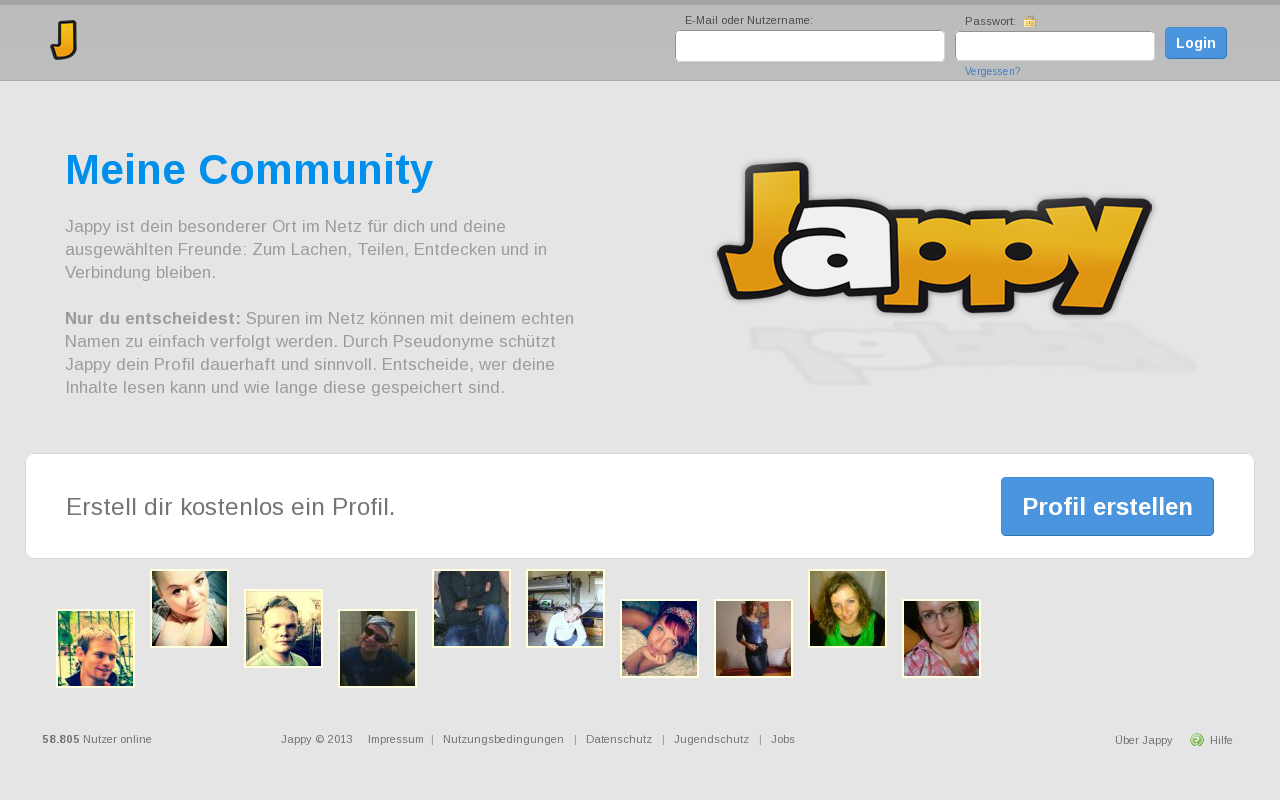Click 'Erstell dir kostenlos ein Profil.' text
The image size is (1280, 800).
pyautogui.click(x=230, y=507)
